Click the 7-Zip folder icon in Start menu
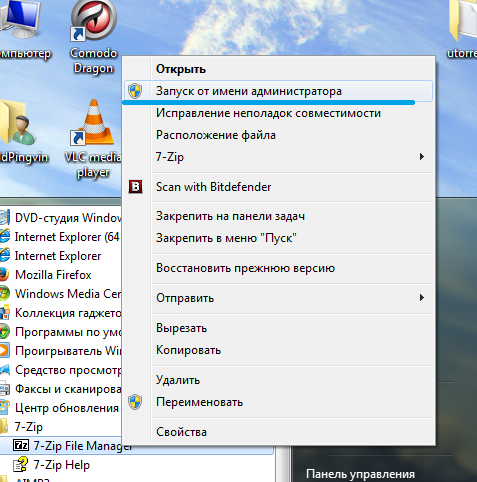 click(x=4, y=426)
